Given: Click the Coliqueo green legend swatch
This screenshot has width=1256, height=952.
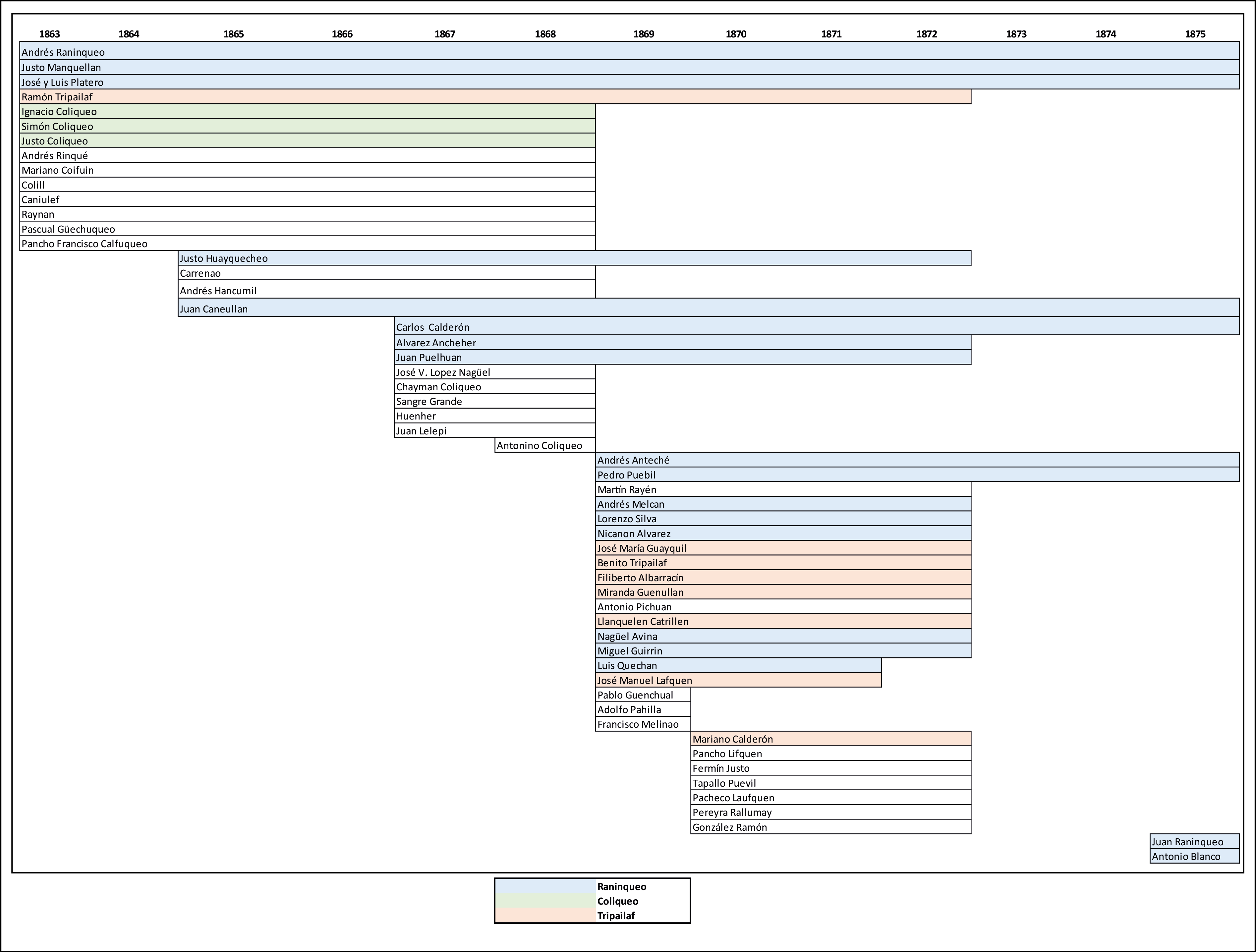Looking at the screenshot, I should [545, 901].
